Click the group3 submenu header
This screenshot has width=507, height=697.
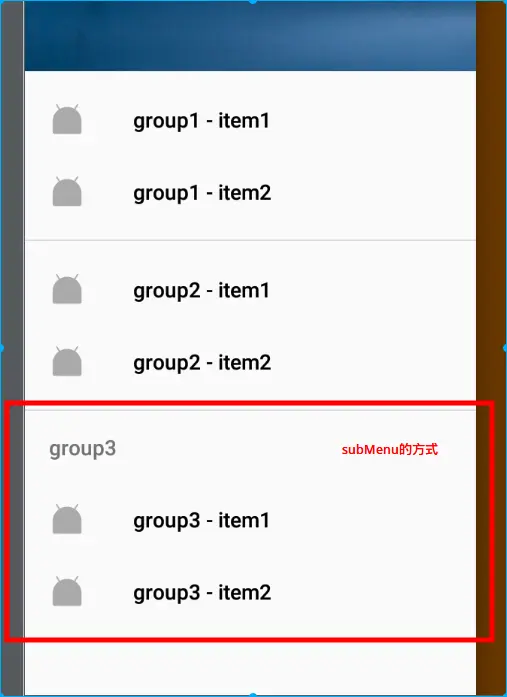coord(83,449)
